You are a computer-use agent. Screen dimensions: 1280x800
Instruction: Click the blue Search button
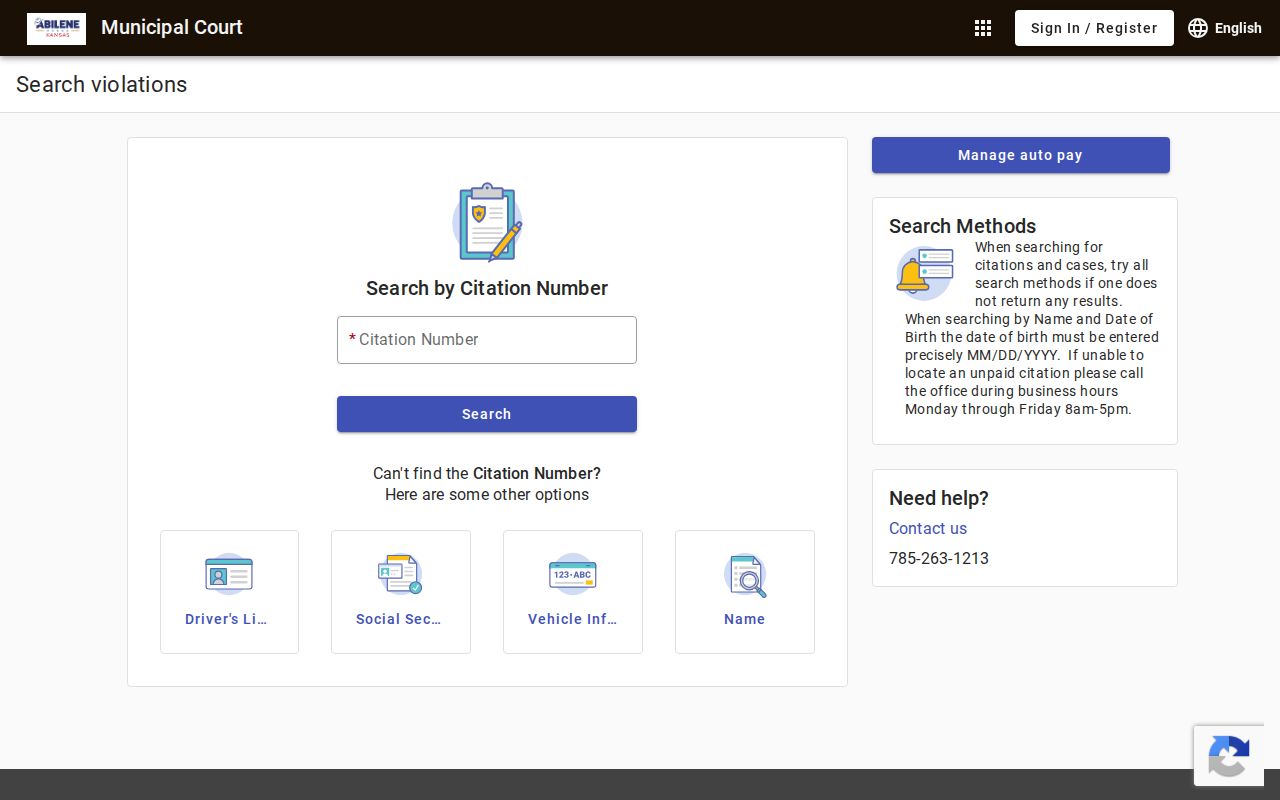(x=487, y=414)
